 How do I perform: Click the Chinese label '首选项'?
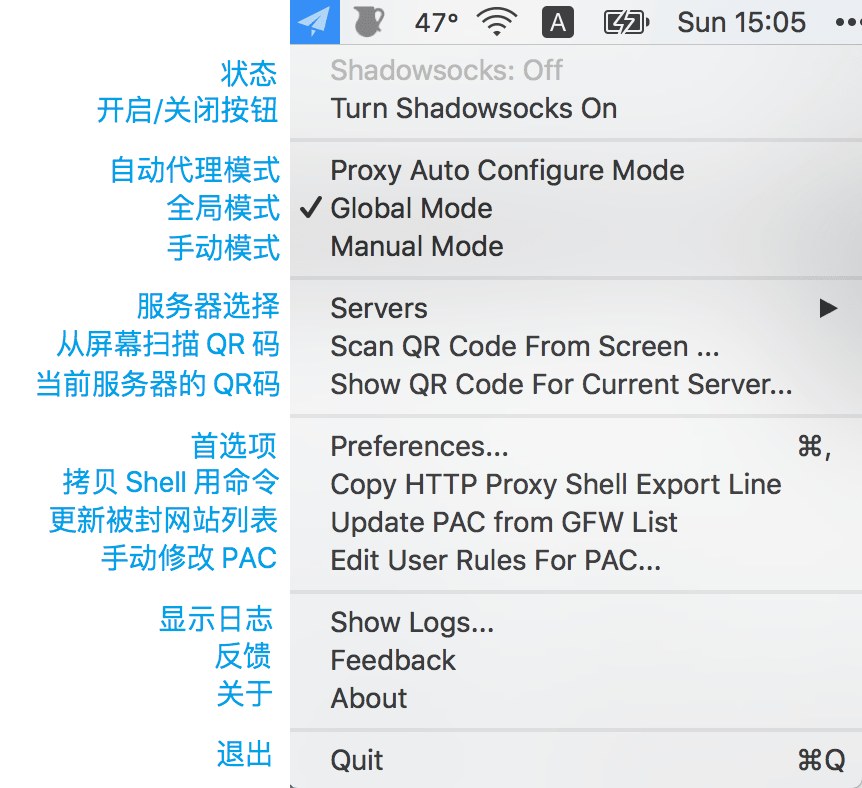point(234,445)
